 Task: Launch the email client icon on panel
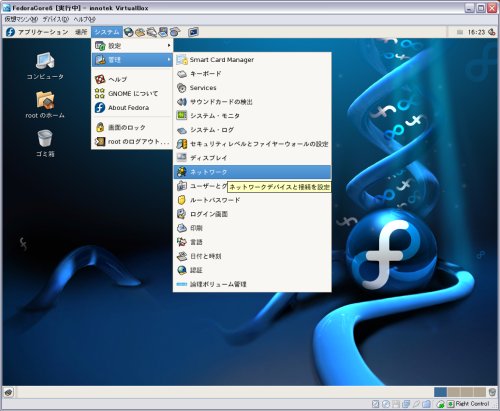(x=140, y=32)
